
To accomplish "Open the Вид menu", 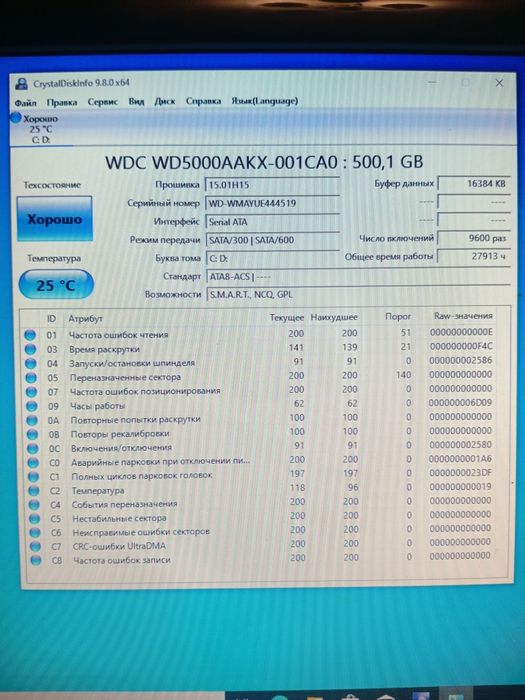I will point(136,101).
